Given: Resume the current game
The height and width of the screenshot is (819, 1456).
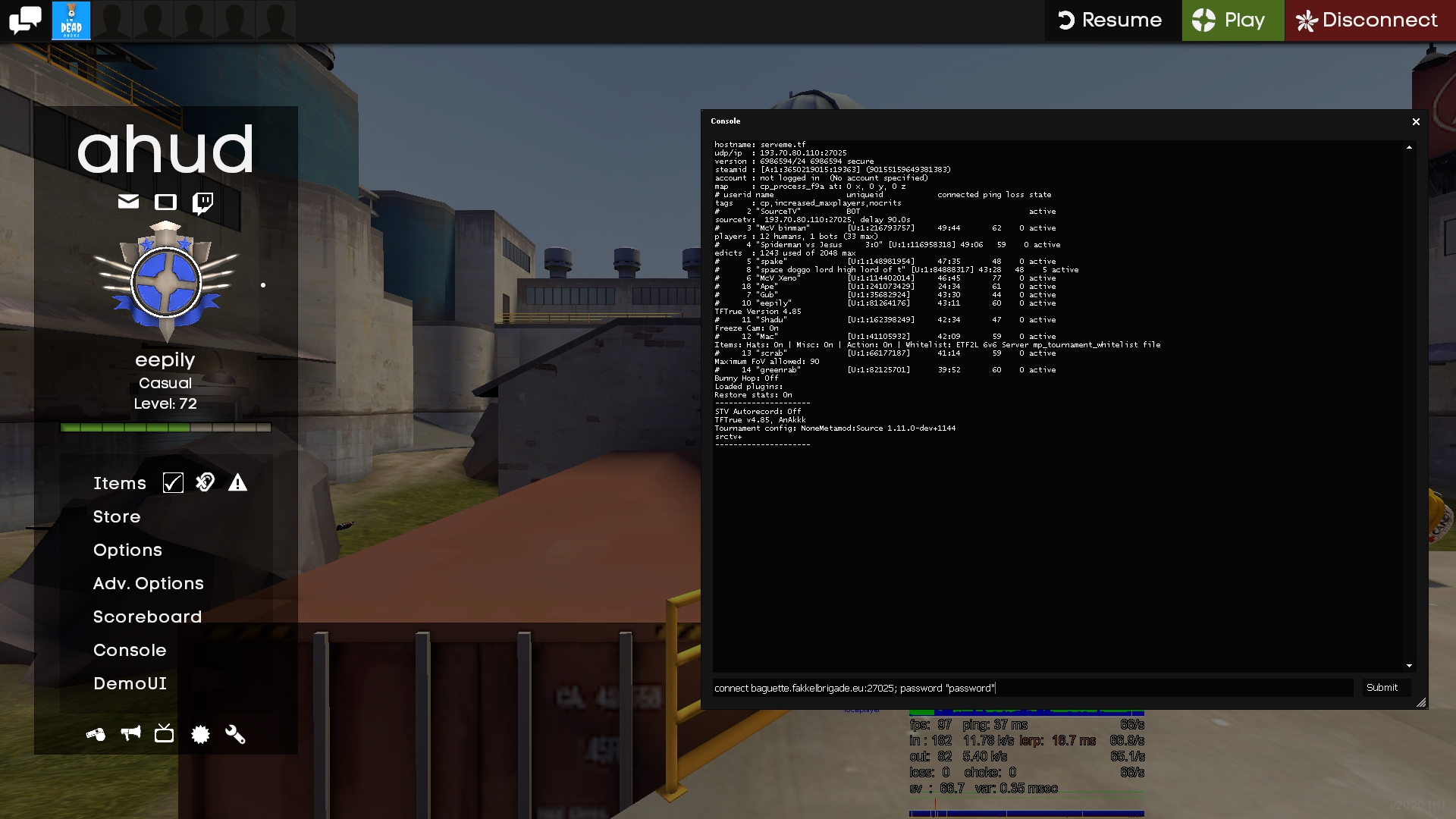Looking at the screenshot, I should pos(1109,20).
